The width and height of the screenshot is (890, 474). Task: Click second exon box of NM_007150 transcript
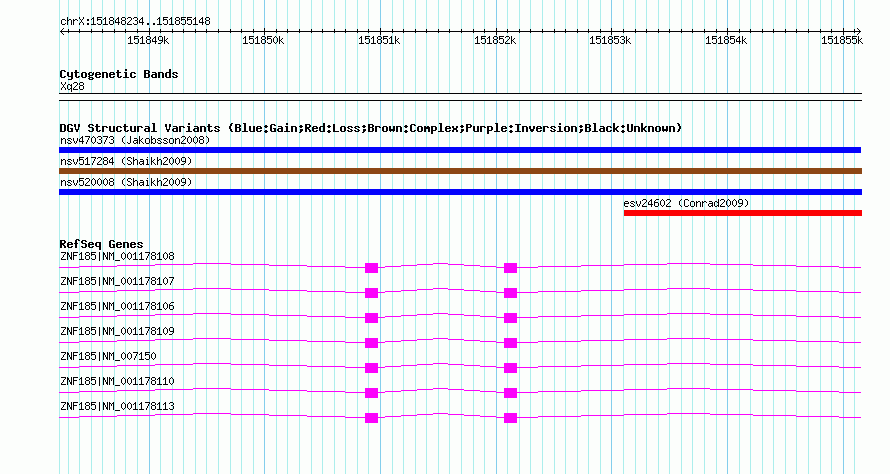[510, 368]
